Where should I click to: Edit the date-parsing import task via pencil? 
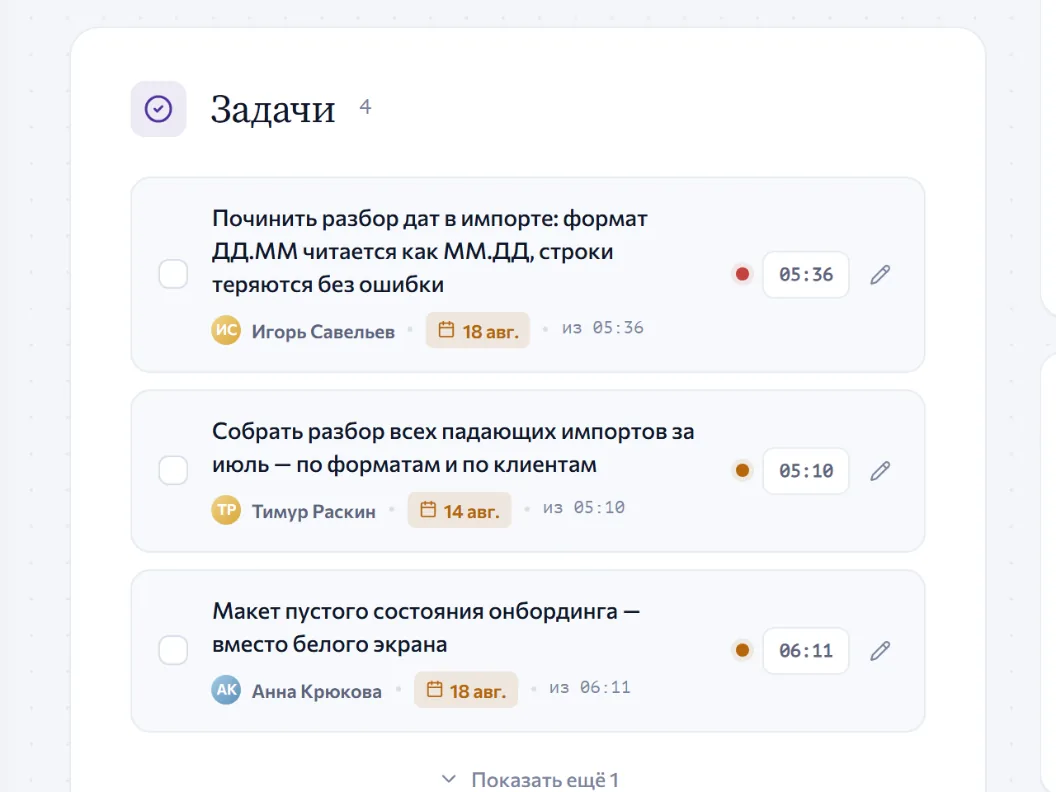tap(880, 275)
